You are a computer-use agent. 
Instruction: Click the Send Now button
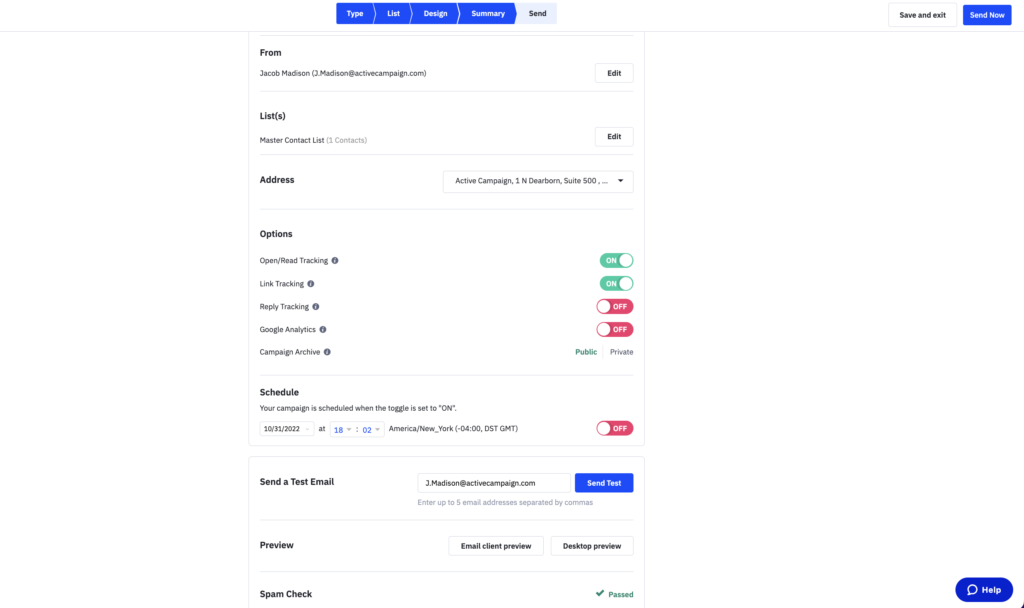click(x=987, y=15)
